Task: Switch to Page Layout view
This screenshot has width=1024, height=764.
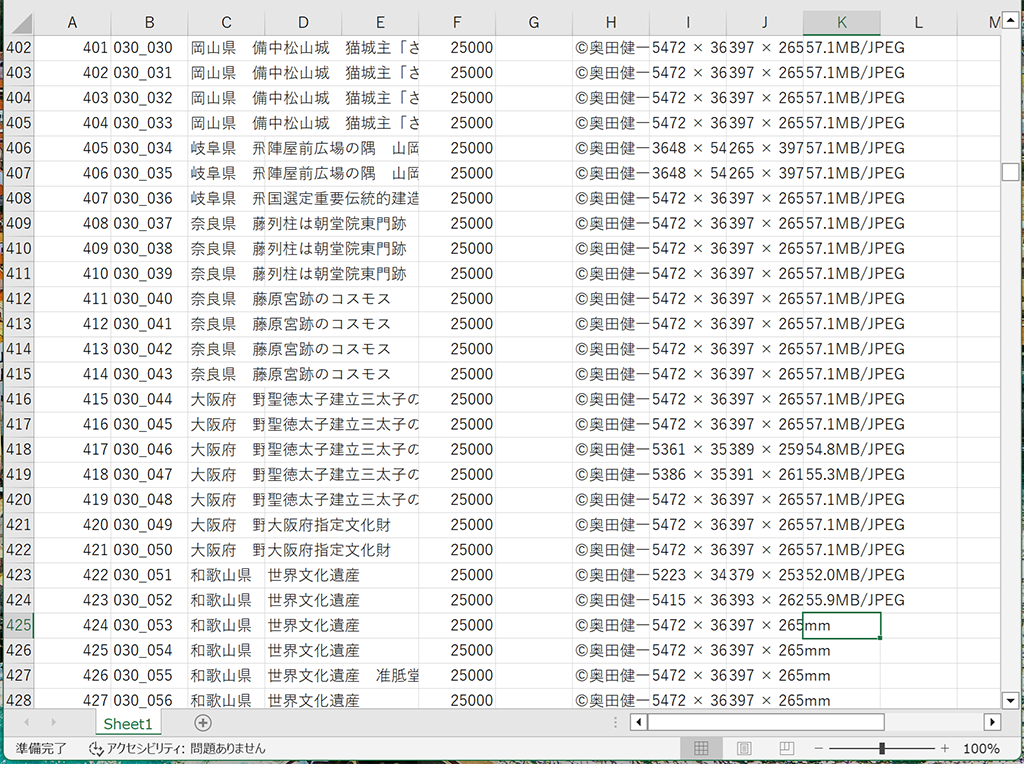Action: (744, 748)
